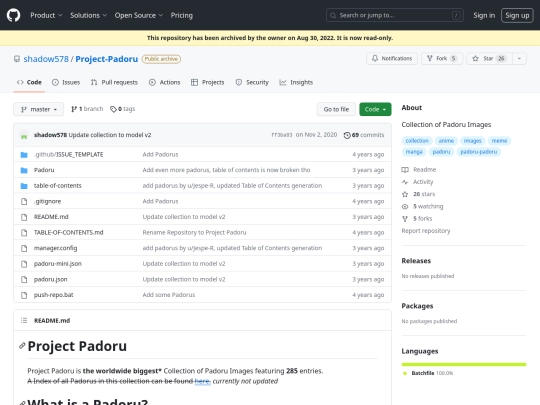Open the Projects tab

208,82
